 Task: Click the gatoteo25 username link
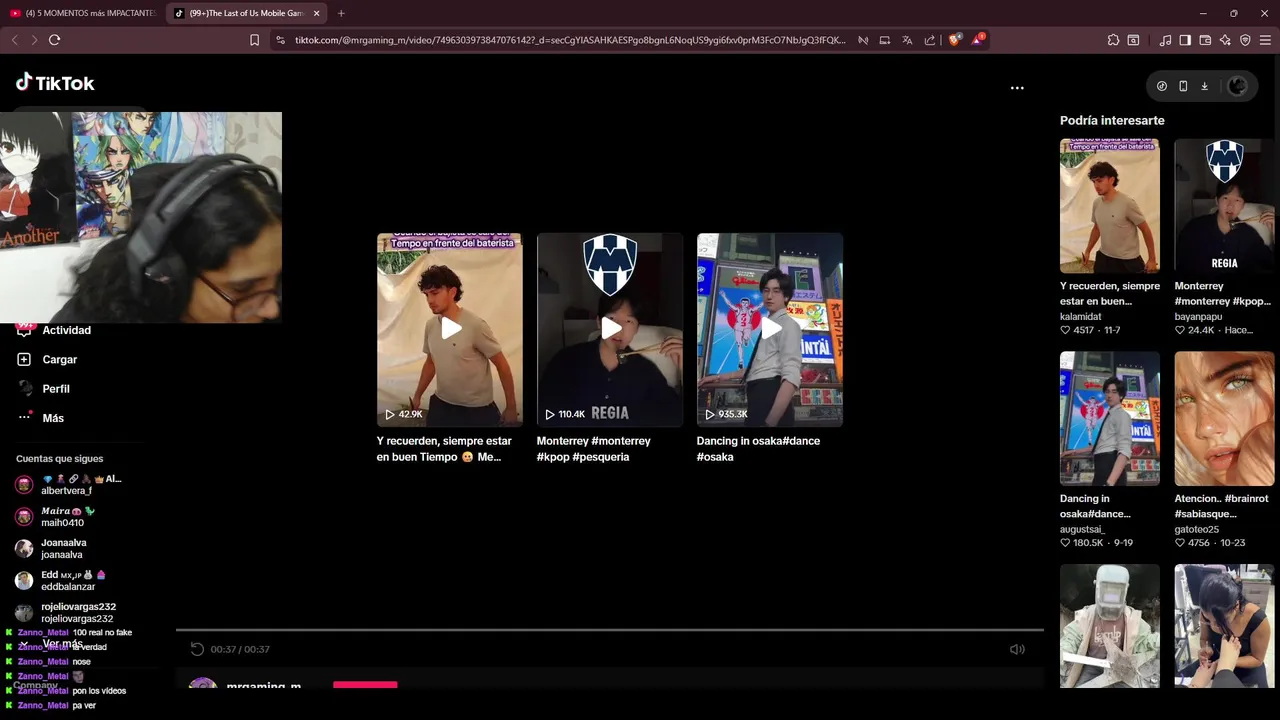coord(1197,530)
